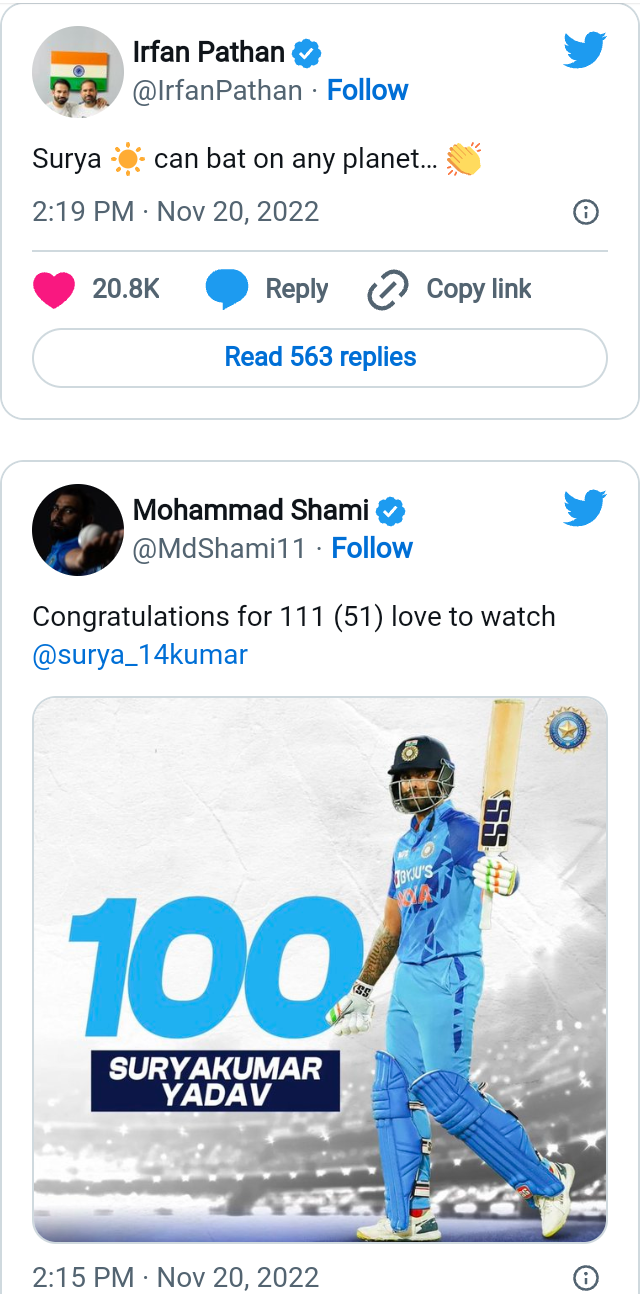This screenshot has height=1294, width=640.
Task: Open the Read 563 replies button
Action: pyautogui.click(x=320, y=357)
